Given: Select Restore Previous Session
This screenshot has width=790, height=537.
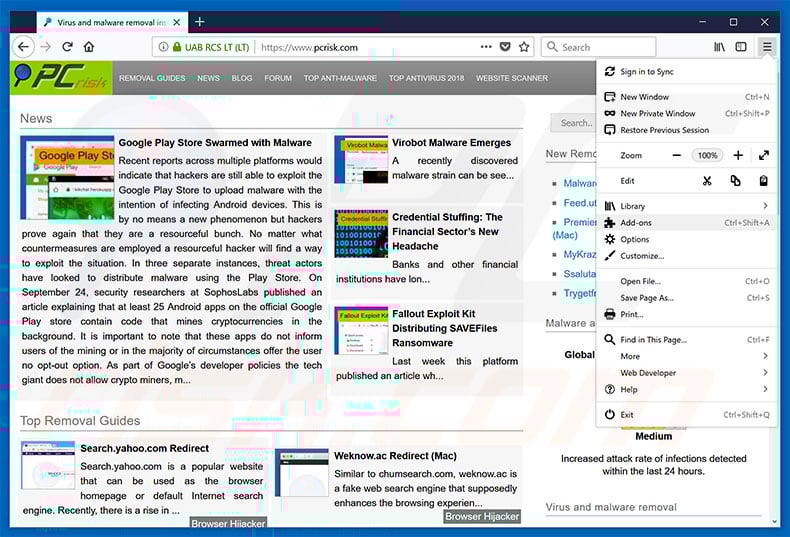Looking at the screenshot, I should (686, 130).
